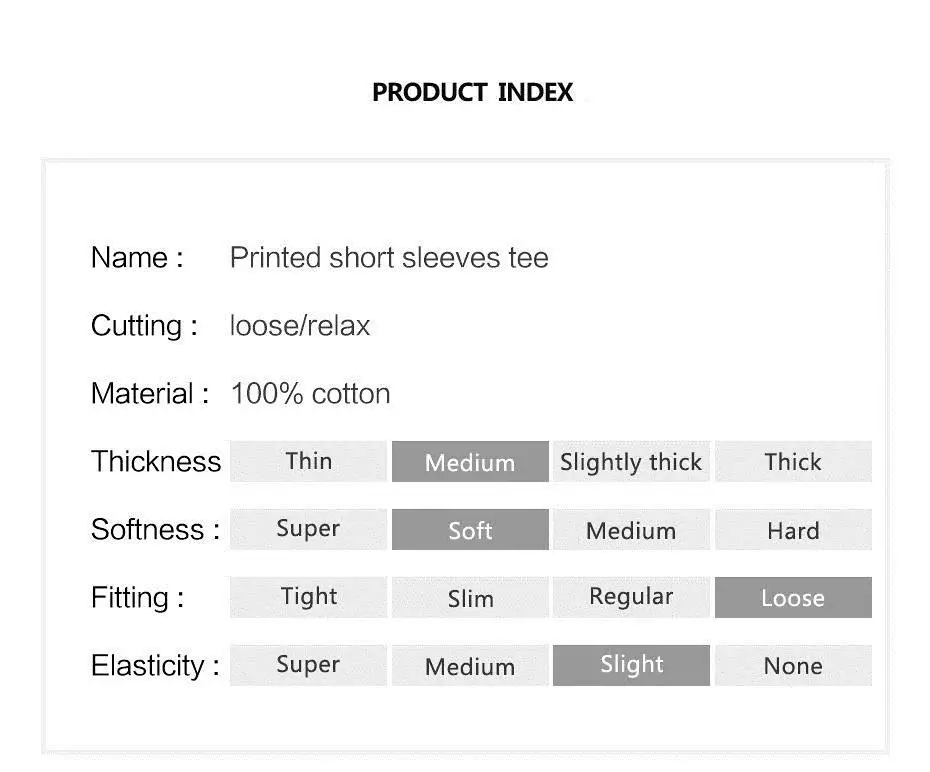
Task: Choose the Regular fitting option
Action: point(632,597)
